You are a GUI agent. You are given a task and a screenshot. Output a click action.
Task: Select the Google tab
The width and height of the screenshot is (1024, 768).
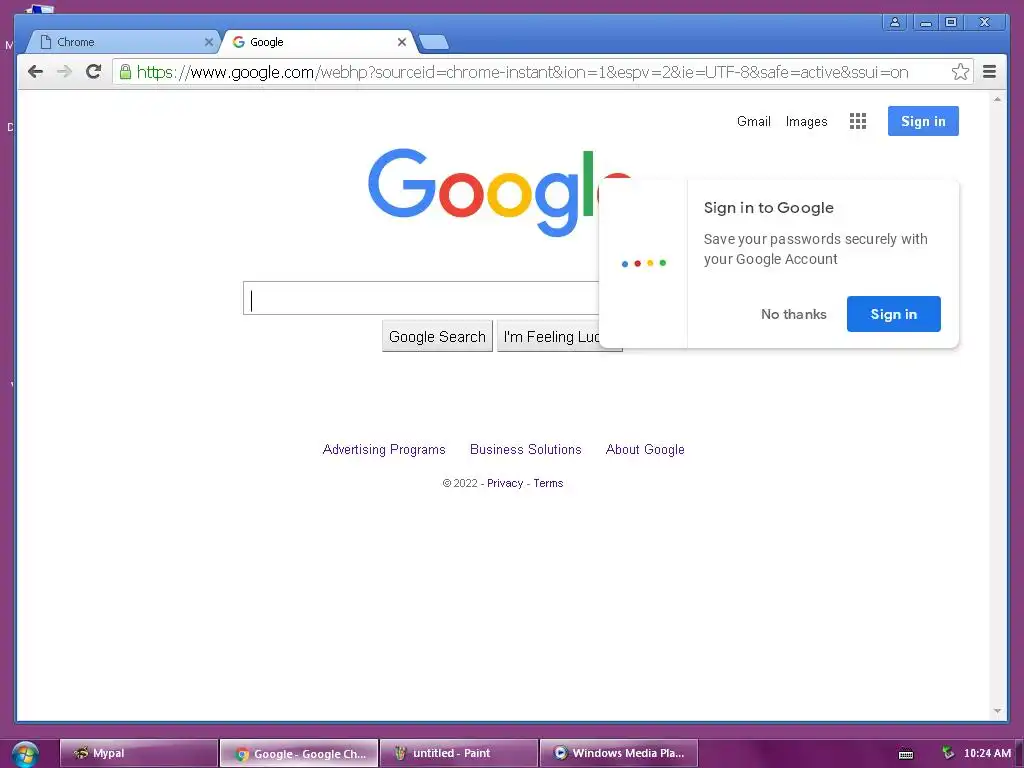coord(319,42)
